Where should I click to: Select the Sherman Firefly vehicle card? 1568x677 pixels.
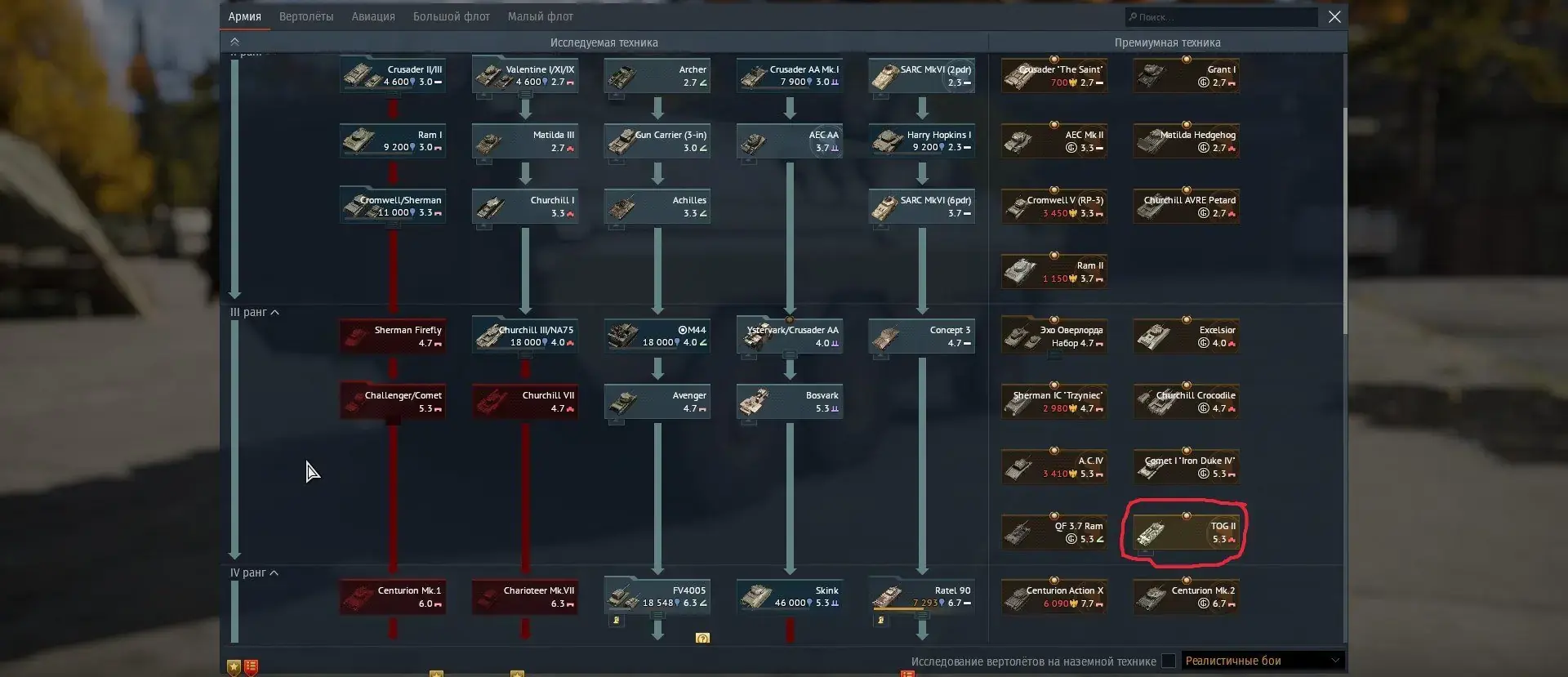pyautogui.click(x=393, y=336)
